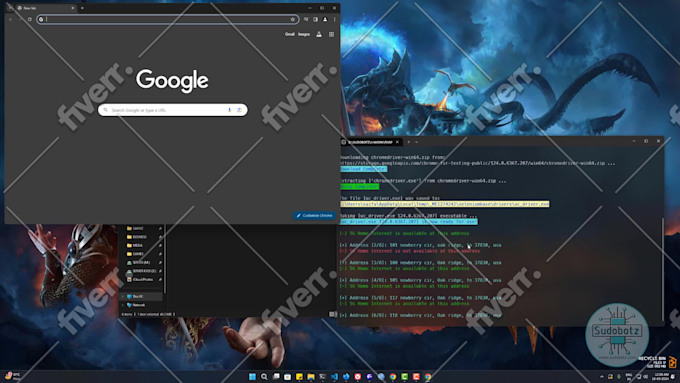680x383 pixels.
Task: Open Chrome media control icon
Action: (306, 19)
